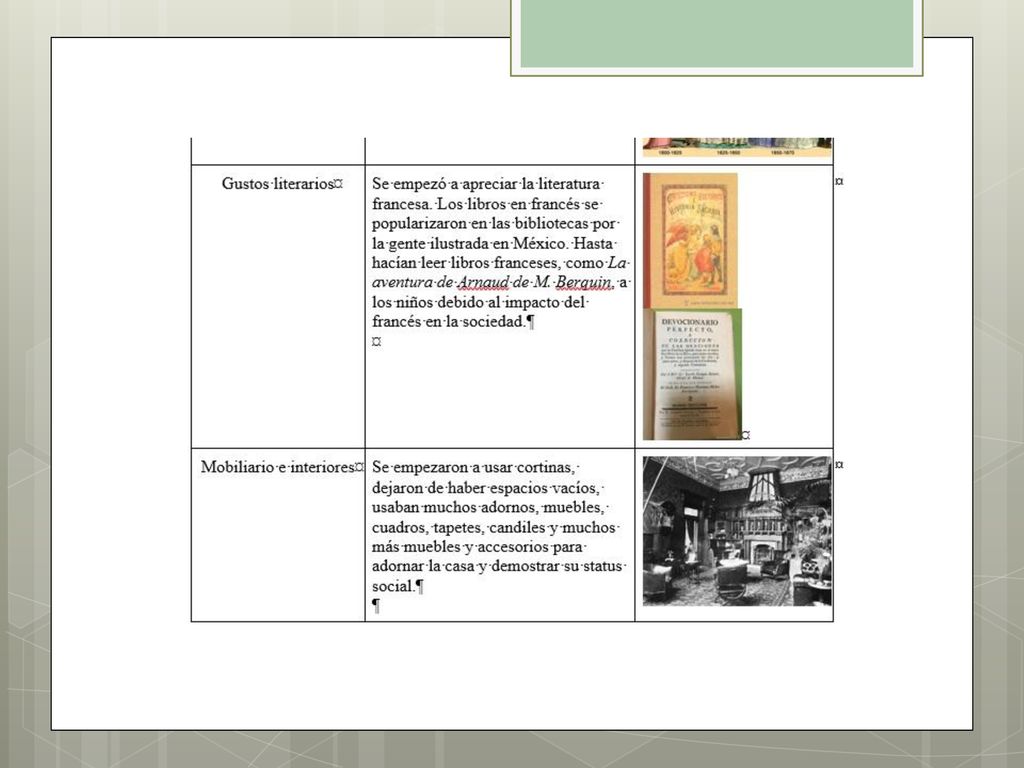The height and width of the screenshot is (768, 1024).
Task: Click the line 'la gente ilustrada en México. Hasta'
Action: (492, 244)
